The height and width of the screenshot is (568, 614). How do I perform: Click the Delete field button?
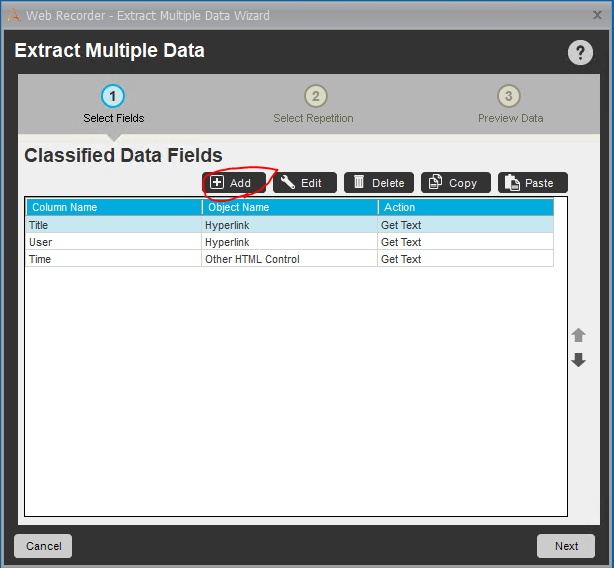click(x=379, y=183)
